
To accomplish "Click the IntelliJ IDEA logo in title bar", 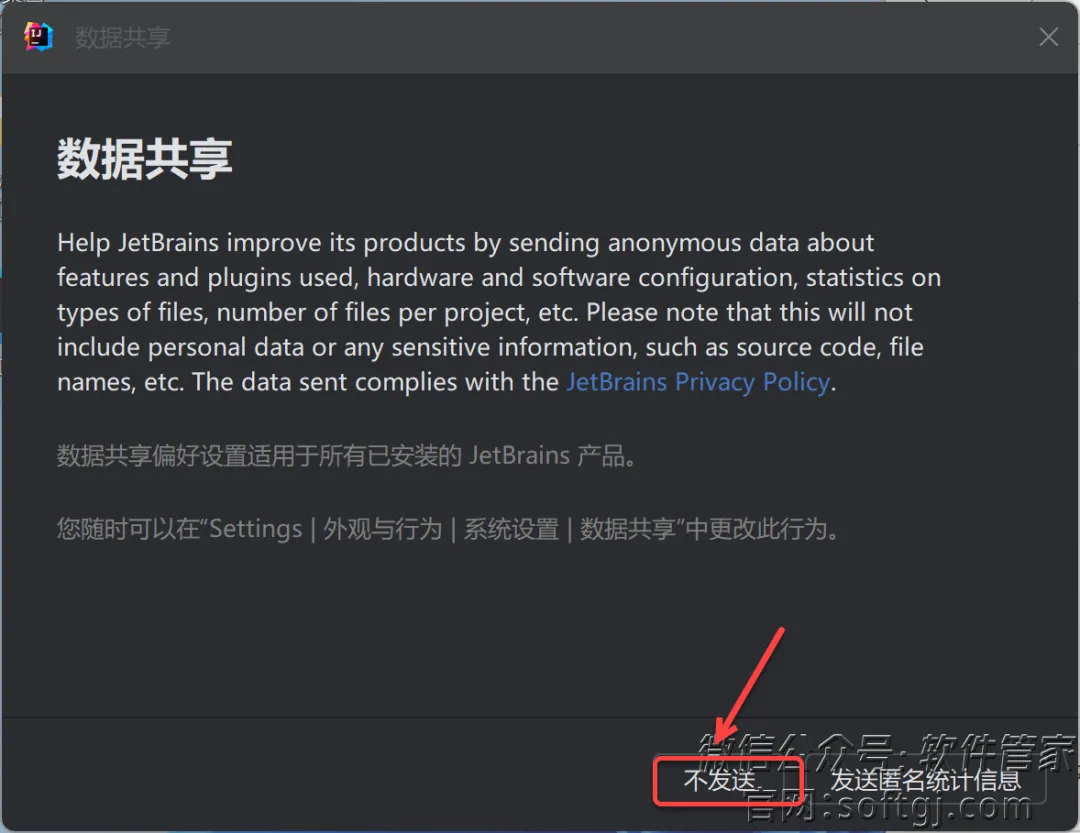I will click(38, 37).
